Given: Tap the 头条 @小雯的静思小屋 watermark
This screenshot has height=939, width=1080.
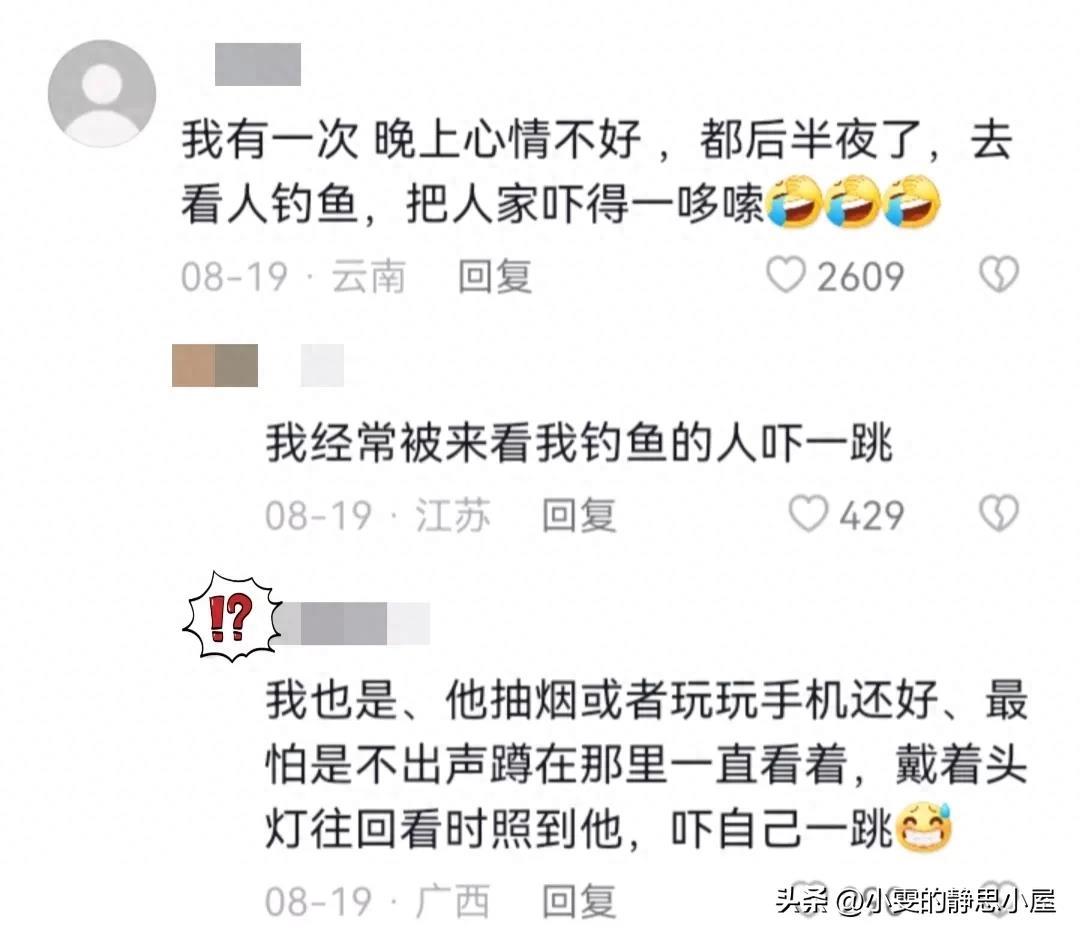Looking at the screenshot, I should pos(916,900).
